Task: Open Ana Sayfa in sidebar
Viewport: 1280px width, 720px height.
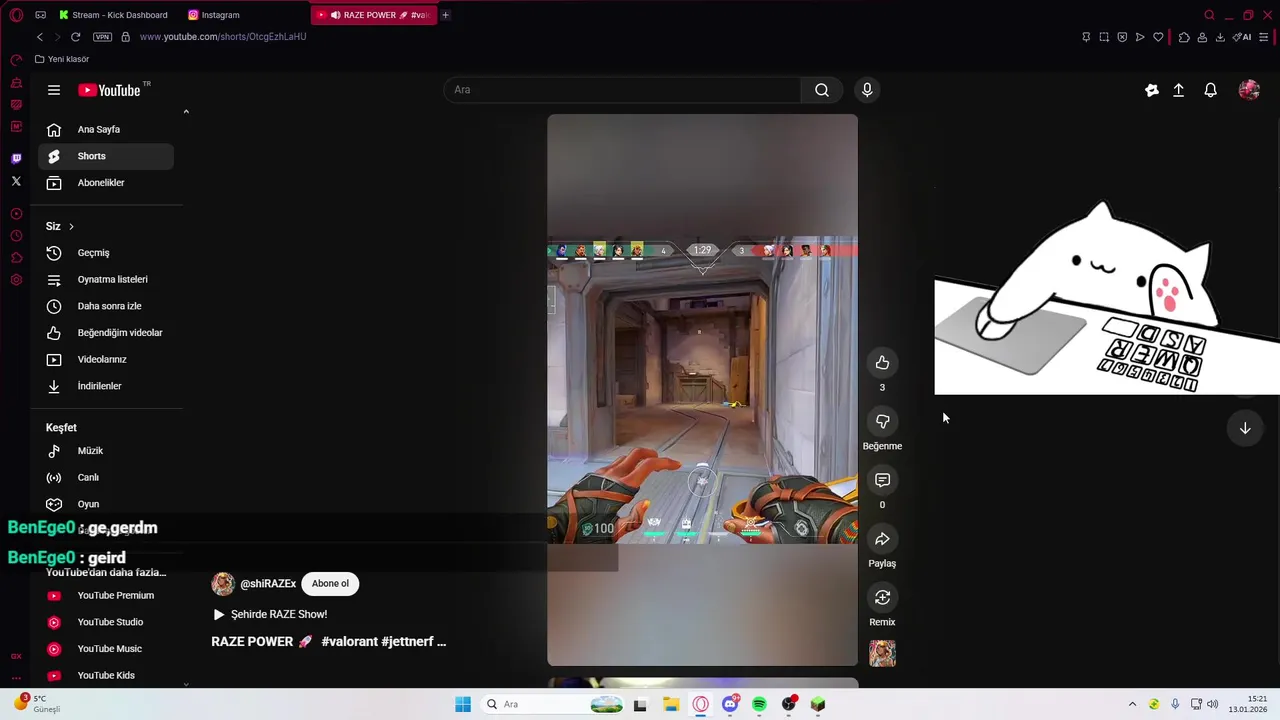Action: (x=106, y=129)
